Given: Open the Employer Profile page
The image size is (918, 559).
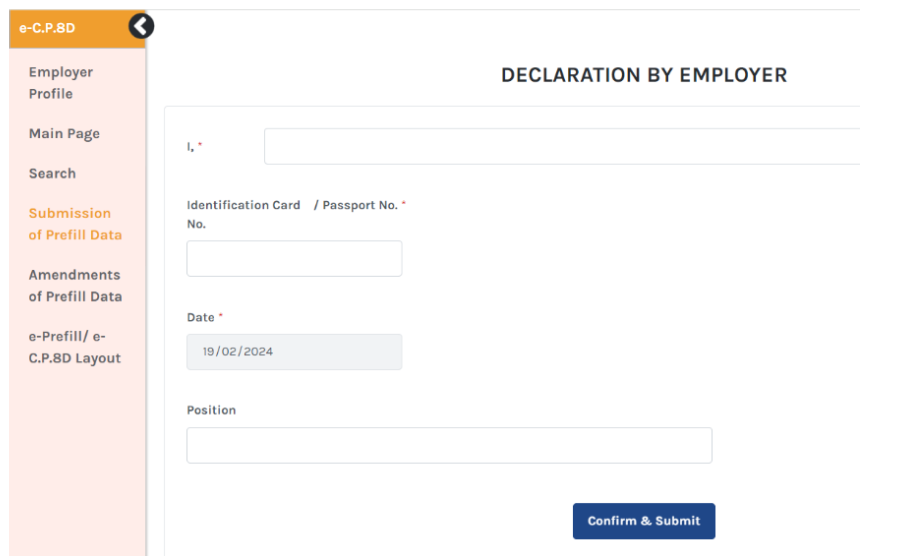Looking at the screenshot, I should point(61,83).
